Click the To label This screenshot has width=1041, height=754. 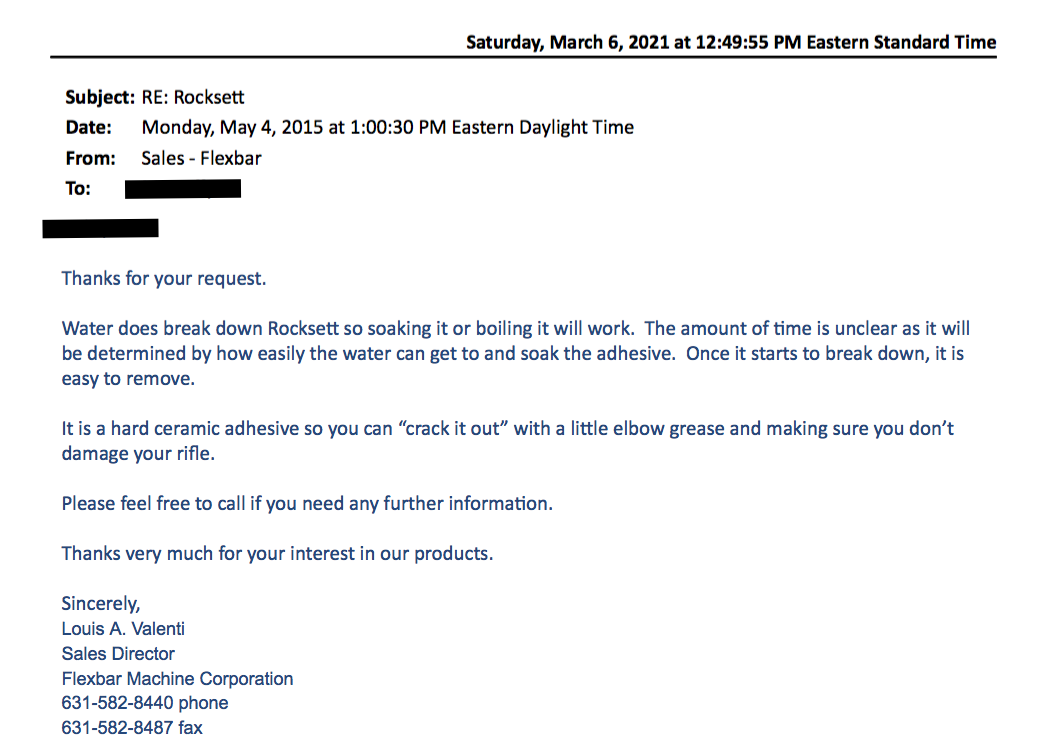pyautogui.click(x=78, y=188)
